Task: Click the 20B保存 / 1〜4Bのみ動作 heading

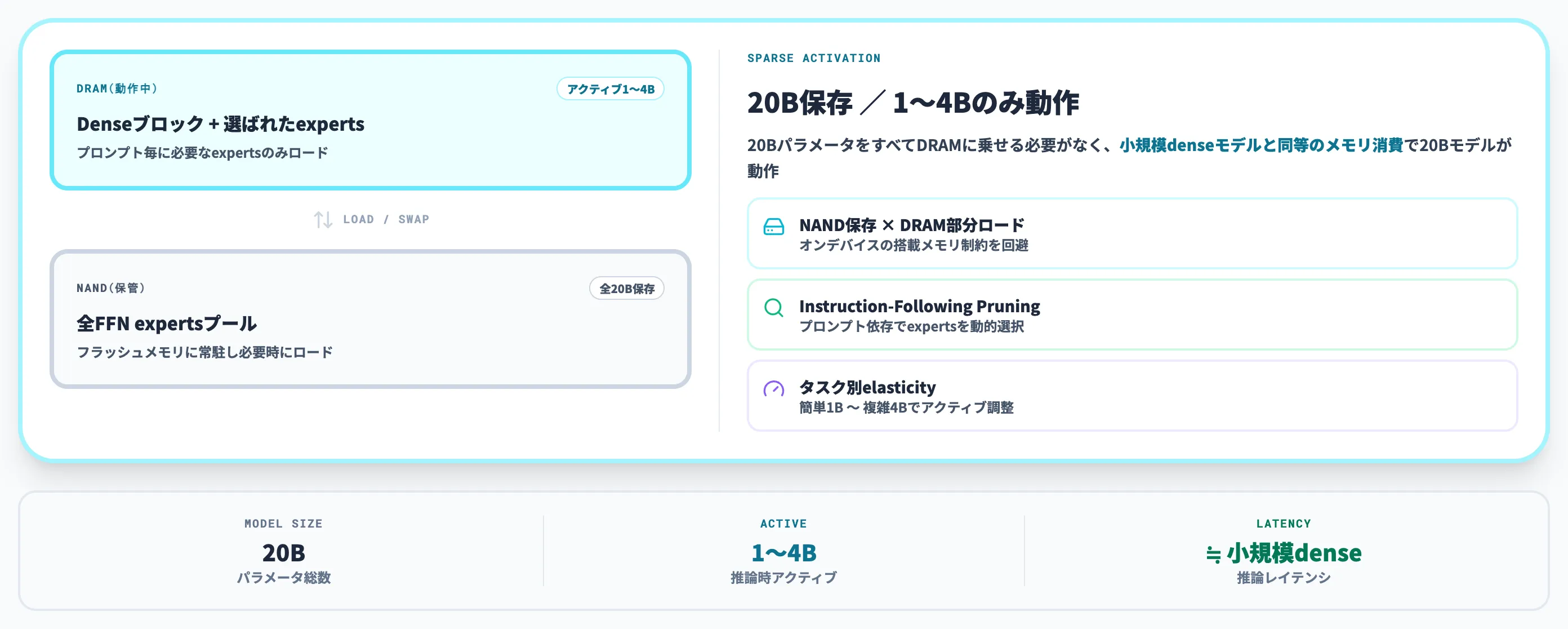Action: coord(913,102)
